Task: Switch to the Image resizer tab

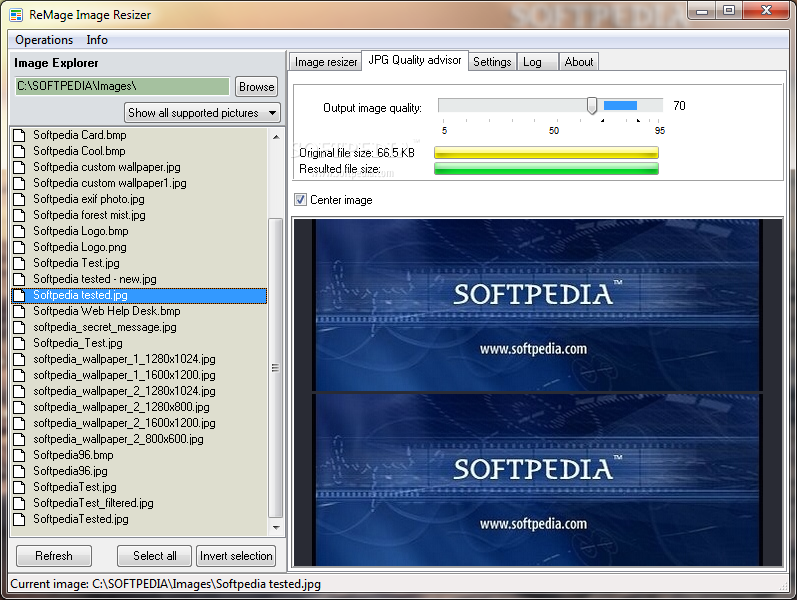Action: pyautogui.click(x=326, y=62)
